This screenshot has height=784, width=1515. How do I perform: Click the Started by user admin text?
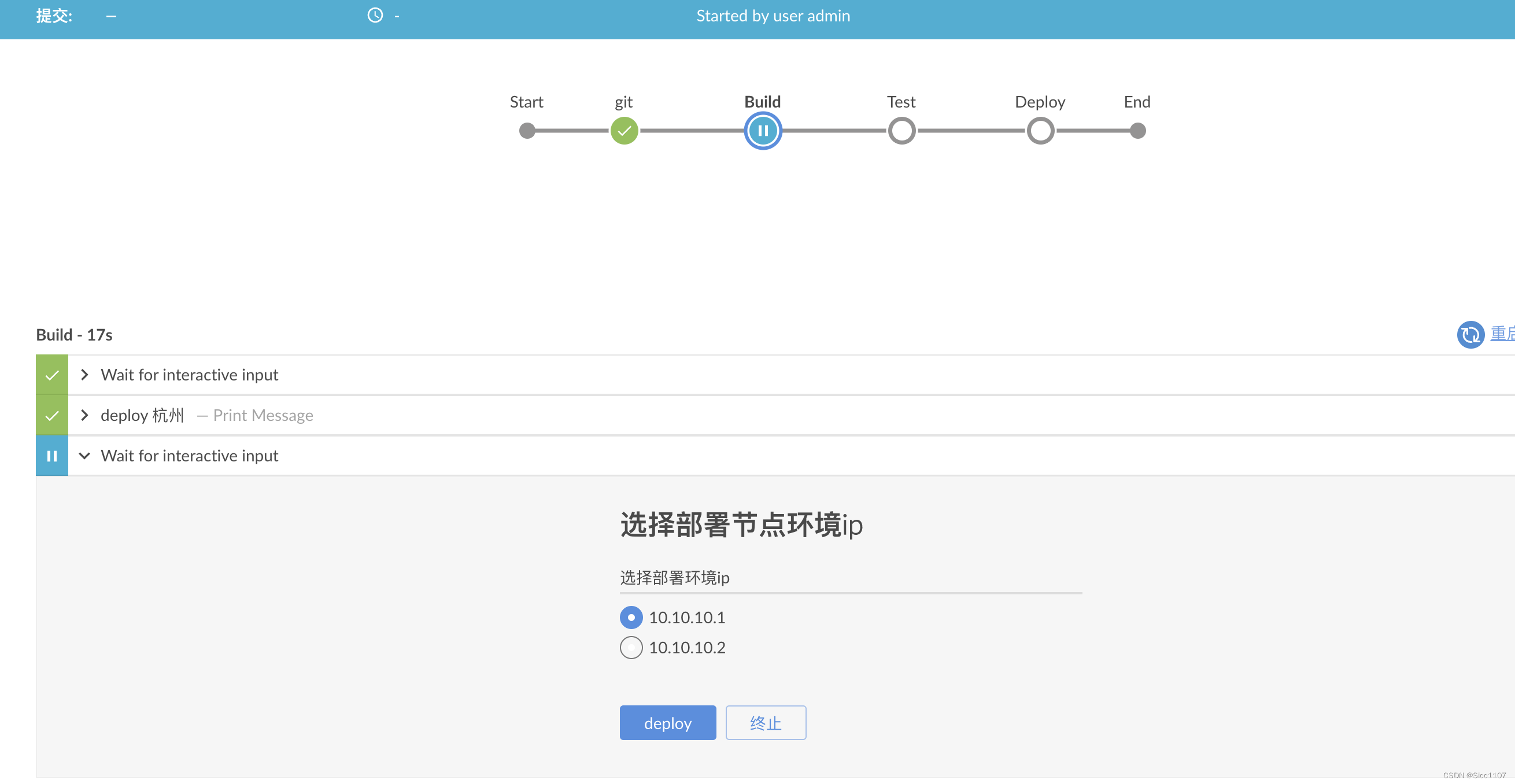point(773,16)
